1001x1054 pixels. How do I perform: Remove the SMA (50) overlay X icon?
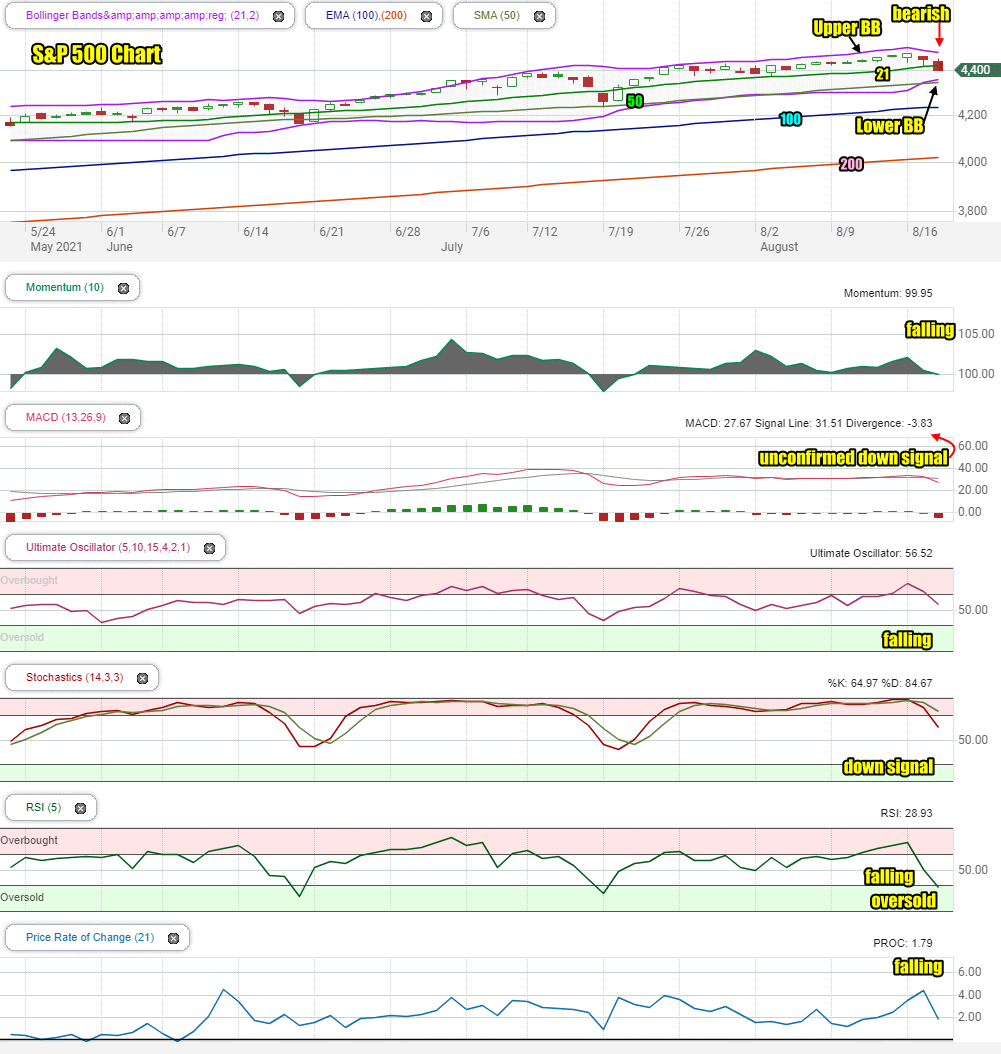pos(539,16)
